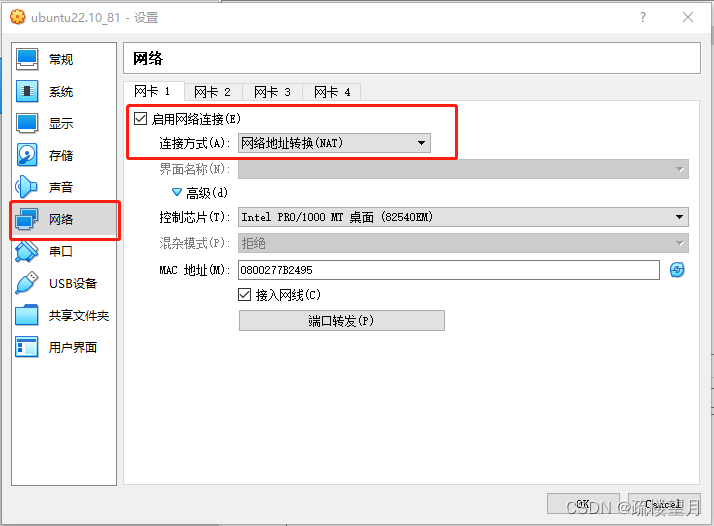Viewport: 714px width, 526px height.
Task: Confirm settings with the OK button
Action: point(583,504)
